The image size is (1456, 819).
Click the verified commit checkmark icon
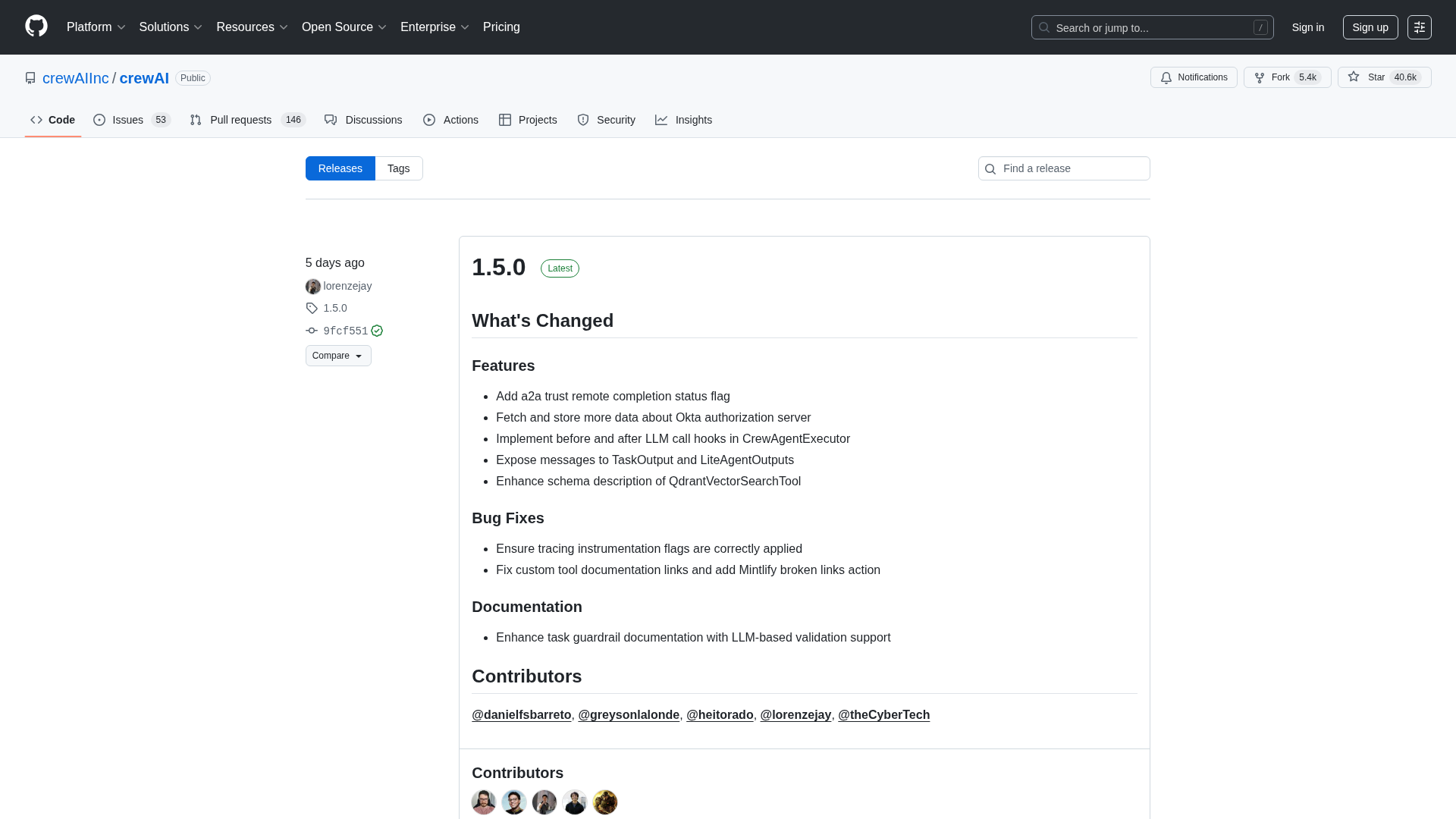[377, 331]
